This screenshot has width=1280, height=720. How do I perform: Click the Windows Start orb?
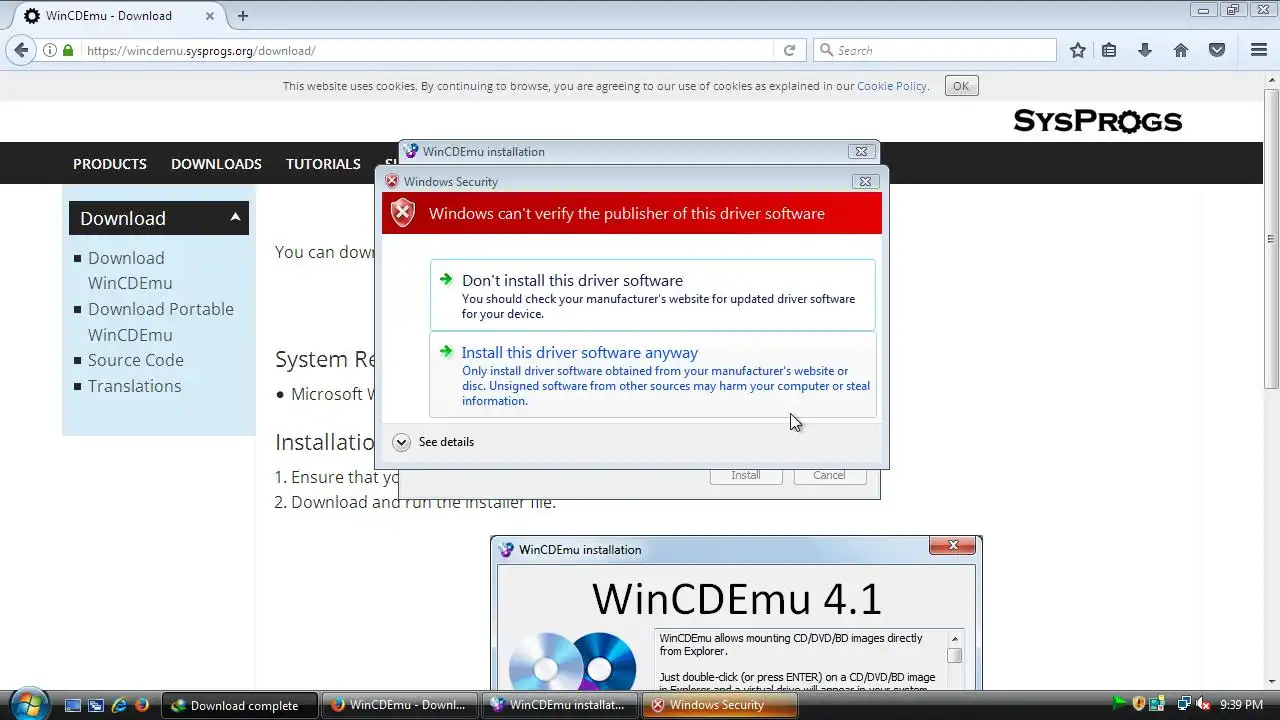point(28,704)
